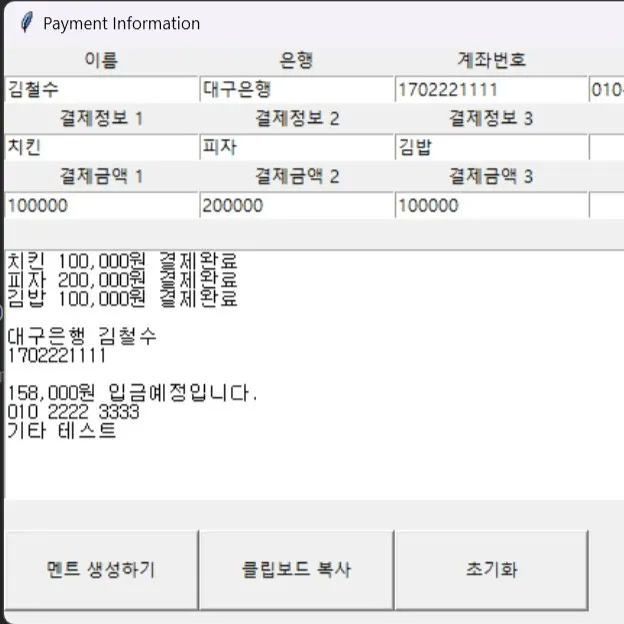The height and width of the screenshot is (624, 624).
Task: Click the 은행 field containing 대구은행
Action: tap(296, 89)
